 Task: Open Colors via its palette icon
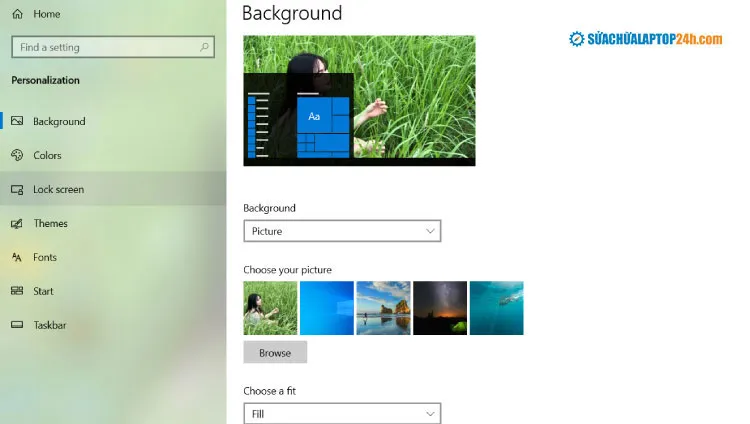[x=17, y=155]
